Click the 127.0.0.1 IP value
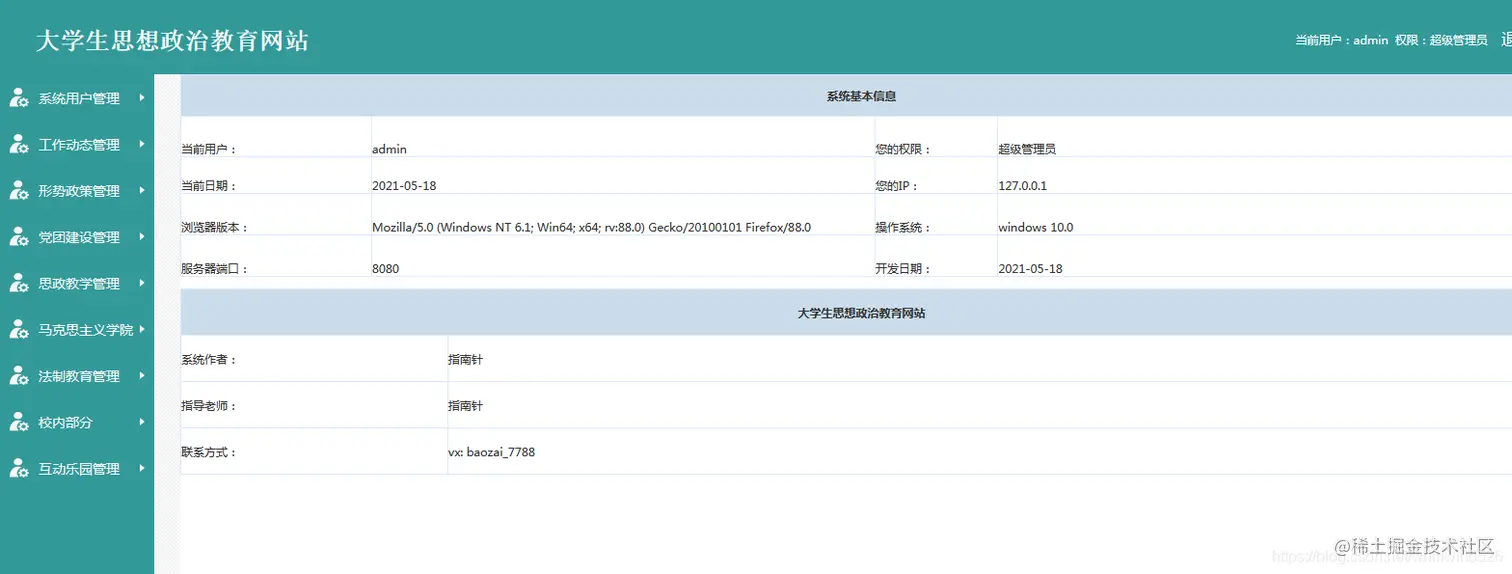Screen dimensions: 1512x574 pyautogui.click(x=1022, y=186)
